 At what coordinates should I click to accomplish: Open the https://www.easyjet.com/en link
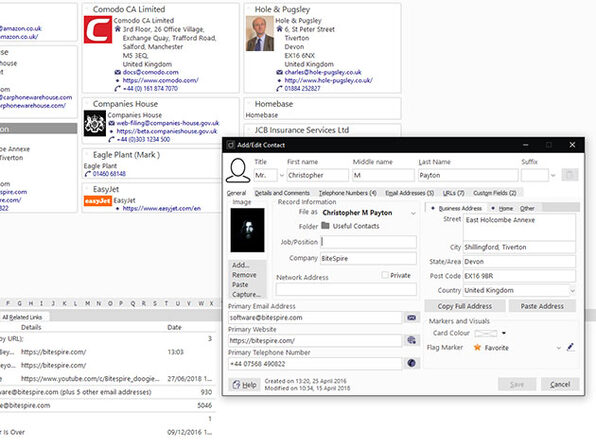162,208
